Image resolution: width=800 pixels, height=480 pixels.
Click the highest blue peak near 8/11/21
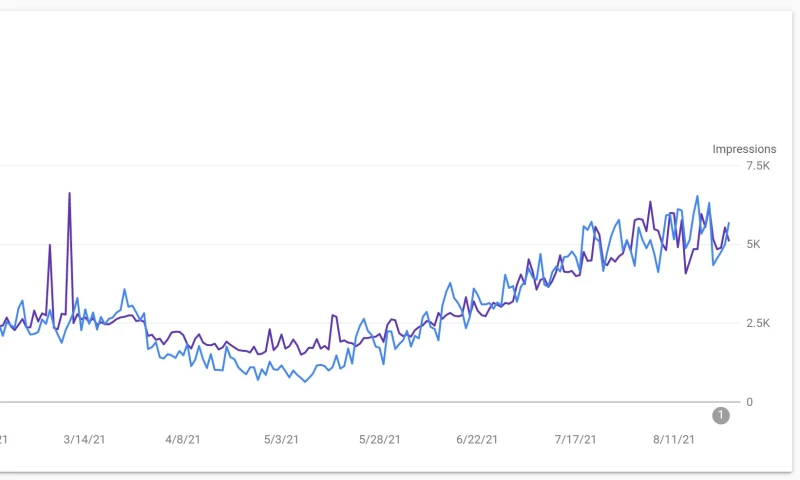pos(697,197)
